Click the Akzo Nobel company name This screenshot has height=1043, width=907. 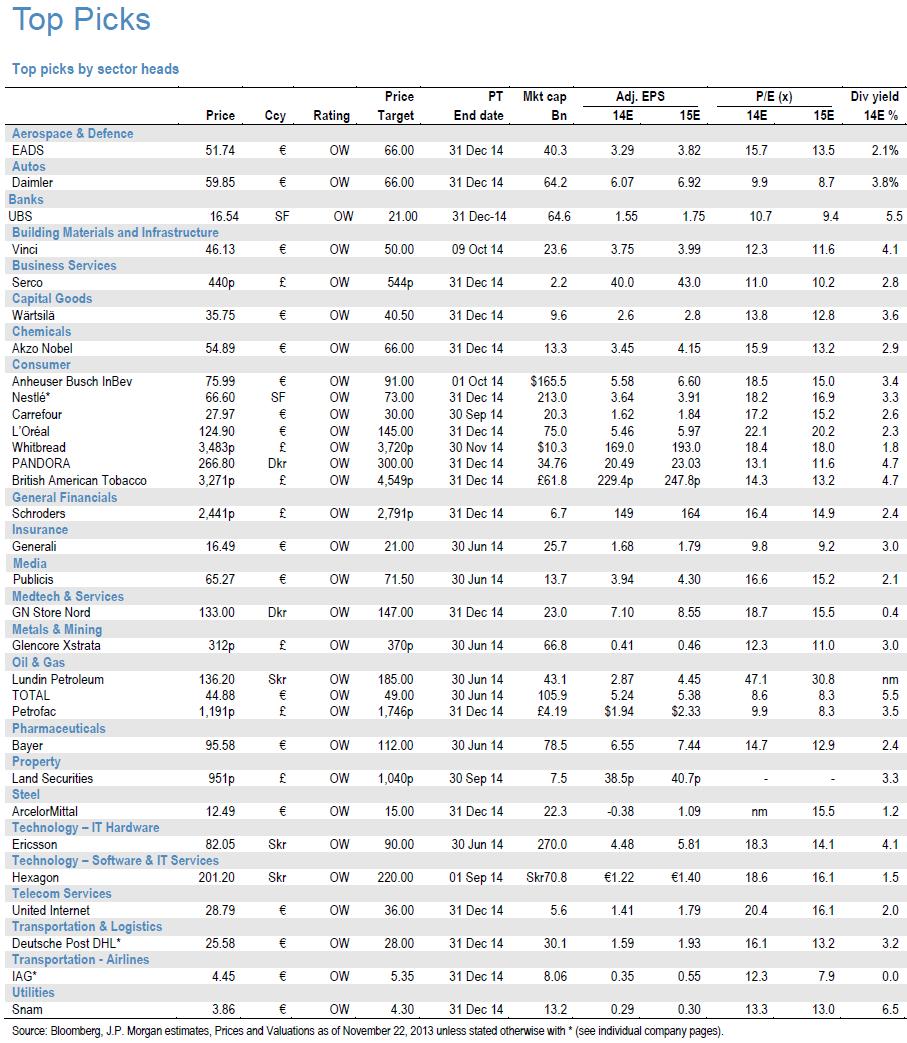tap(43, 349)
